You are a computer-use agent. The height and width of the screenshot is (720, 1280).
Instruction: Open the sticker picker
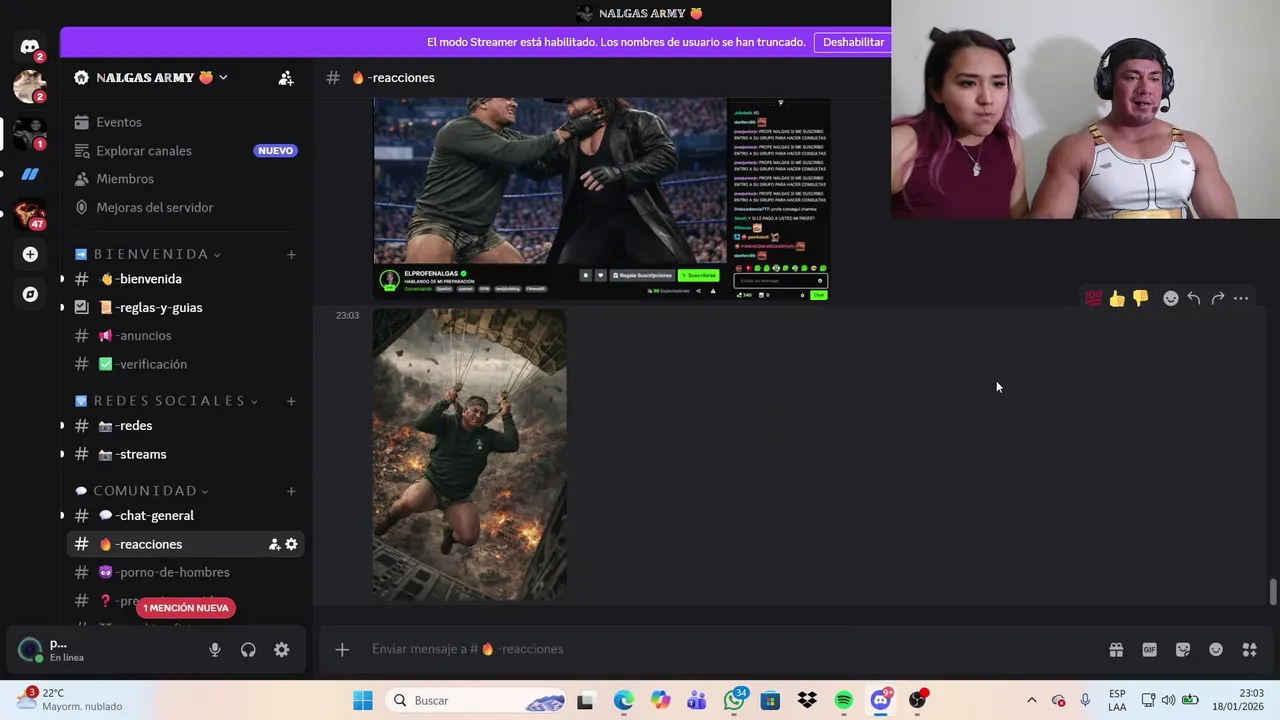point(1183,649)
